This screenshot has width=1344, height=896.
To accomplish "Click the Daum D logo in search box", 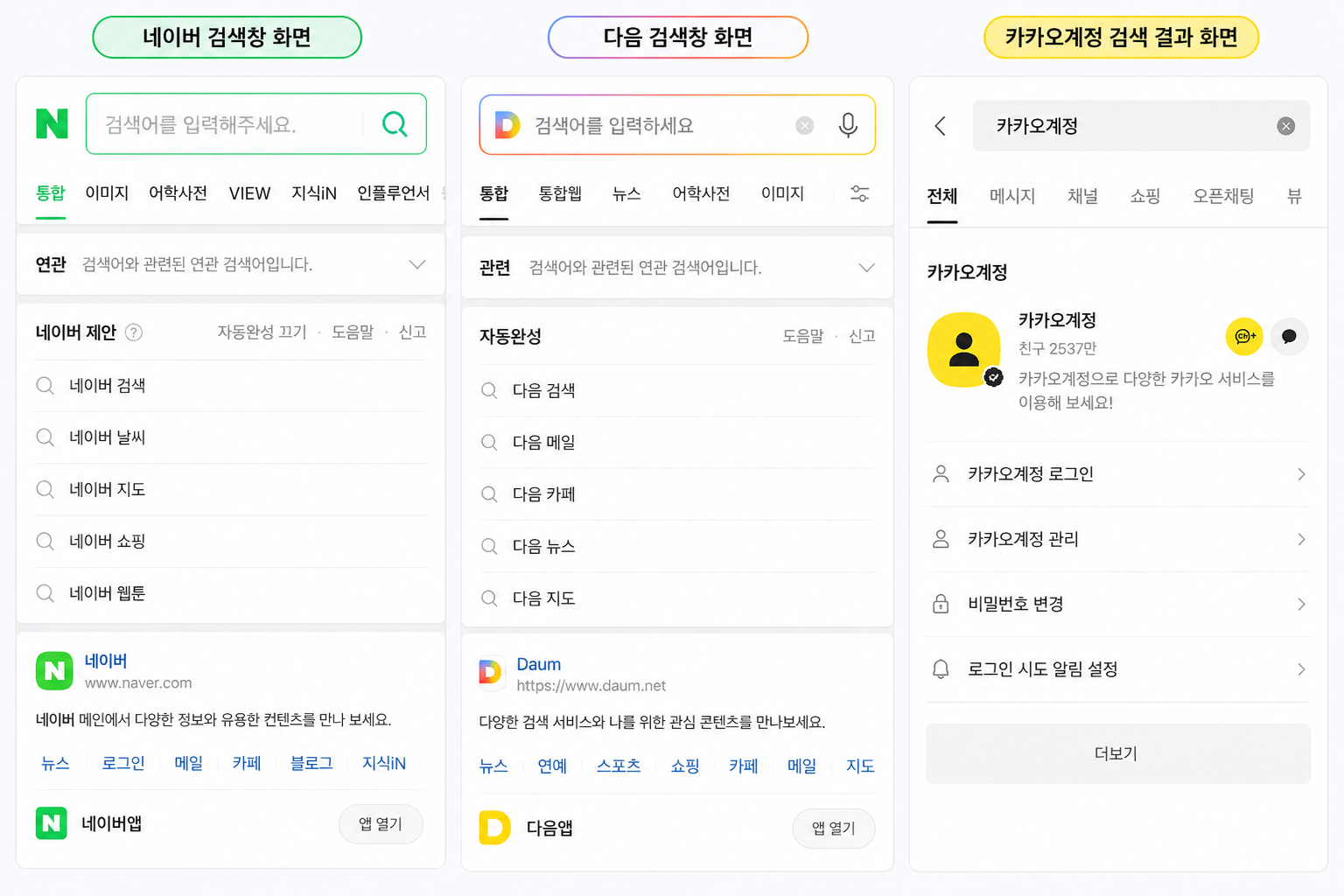I will click(507, 125).
